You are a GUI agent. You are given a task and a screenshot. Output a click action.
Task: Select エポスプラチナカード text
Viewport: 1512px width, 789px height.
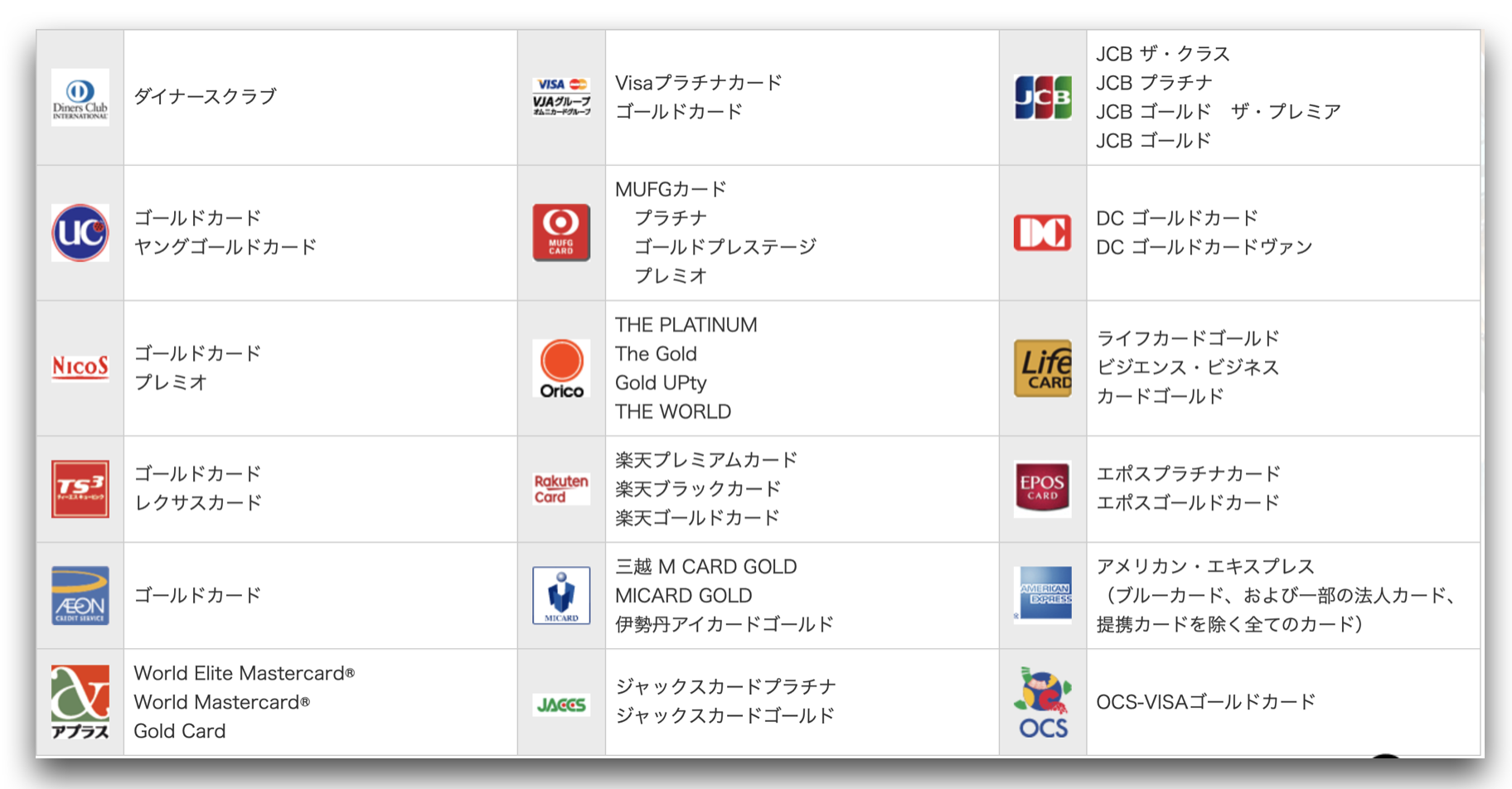(x=1189, y=474)
